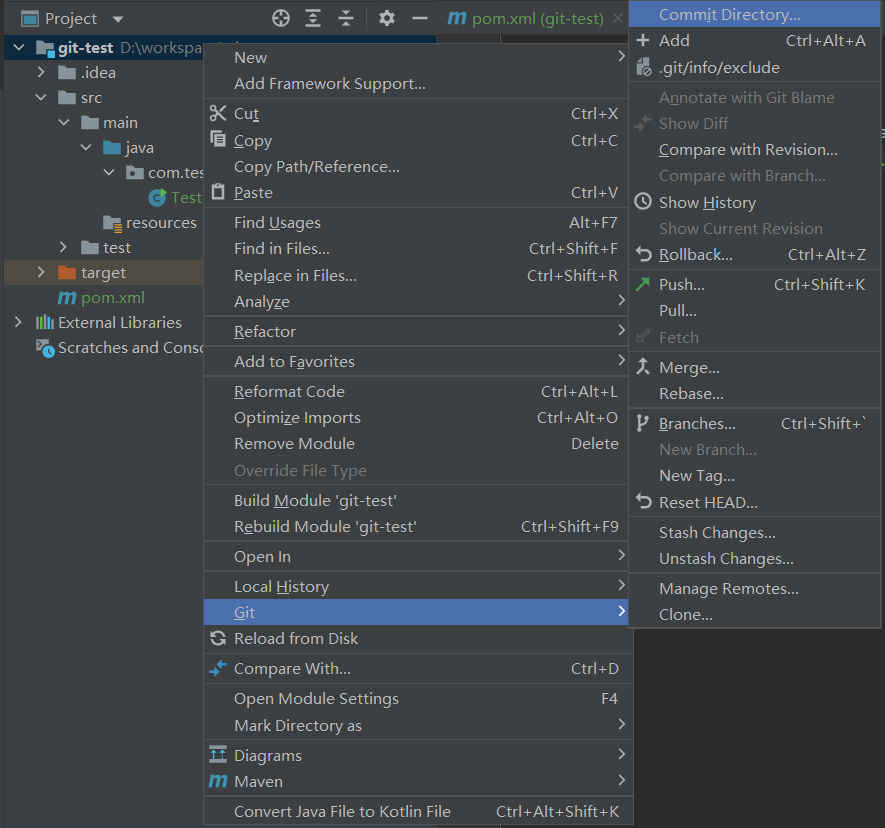Viewport: 885px width, 828px height.
Task: Collapse the git-test root node
Action: (x=19, y=47)
